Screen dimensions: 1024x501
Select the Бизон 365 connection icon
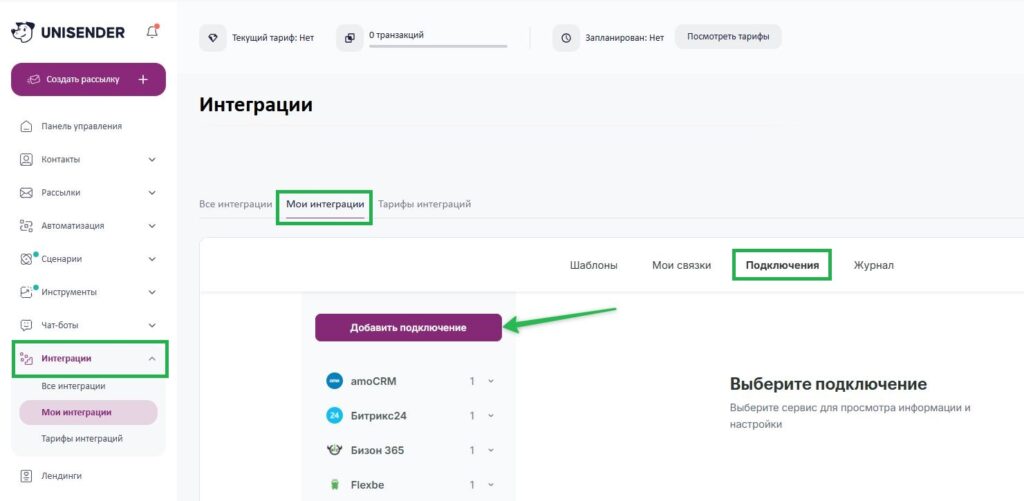[x=334, y=450]
